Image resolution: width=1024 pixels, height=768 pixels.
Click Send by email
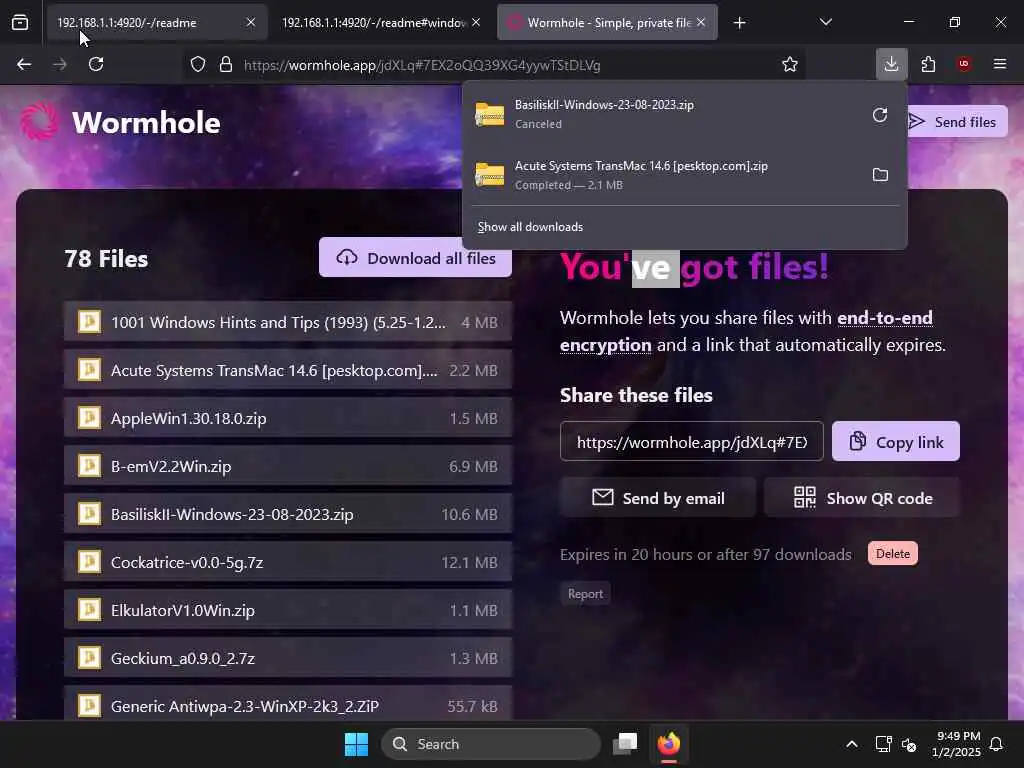[x=658, y=498]
